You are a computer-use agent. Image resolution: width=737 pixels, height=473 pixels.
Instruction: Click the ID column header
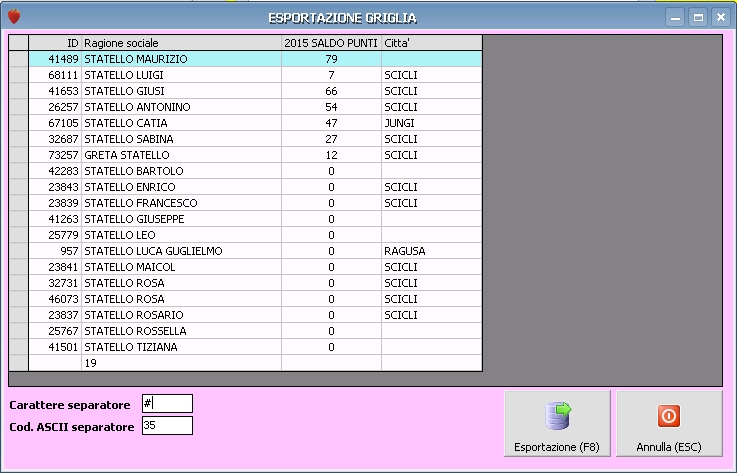click(55, 43)
